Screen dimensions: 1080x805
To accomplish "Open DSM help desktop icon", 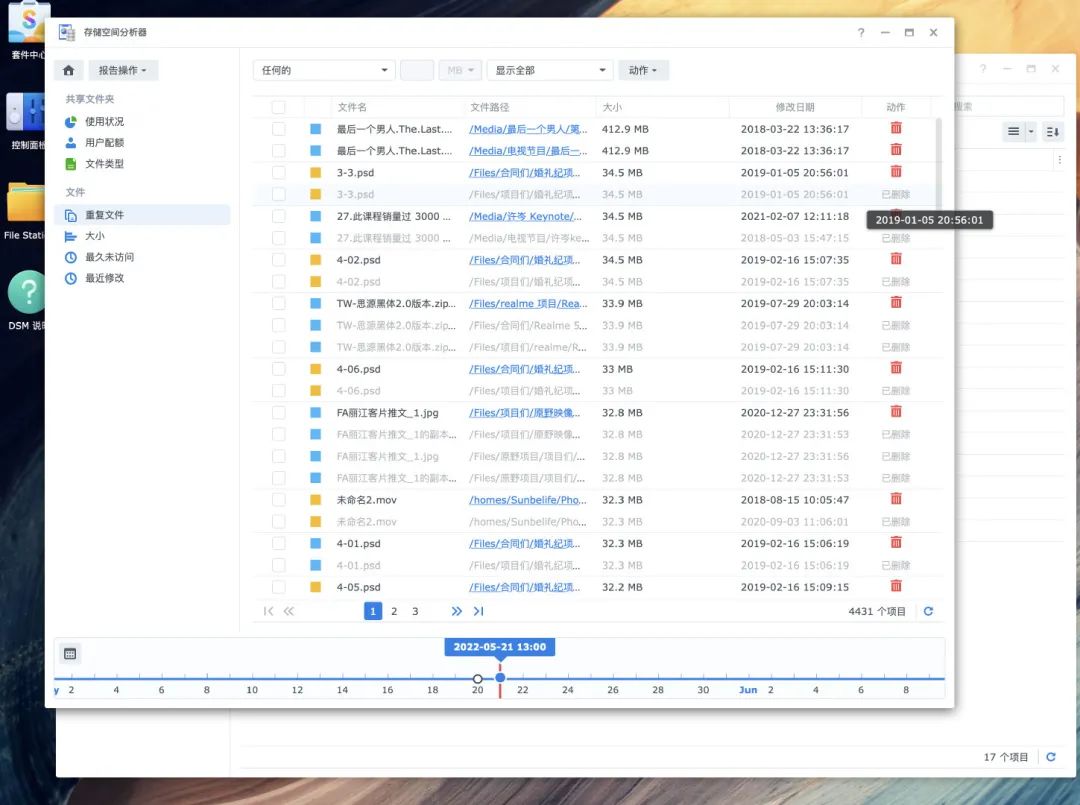I will [26, 300].
